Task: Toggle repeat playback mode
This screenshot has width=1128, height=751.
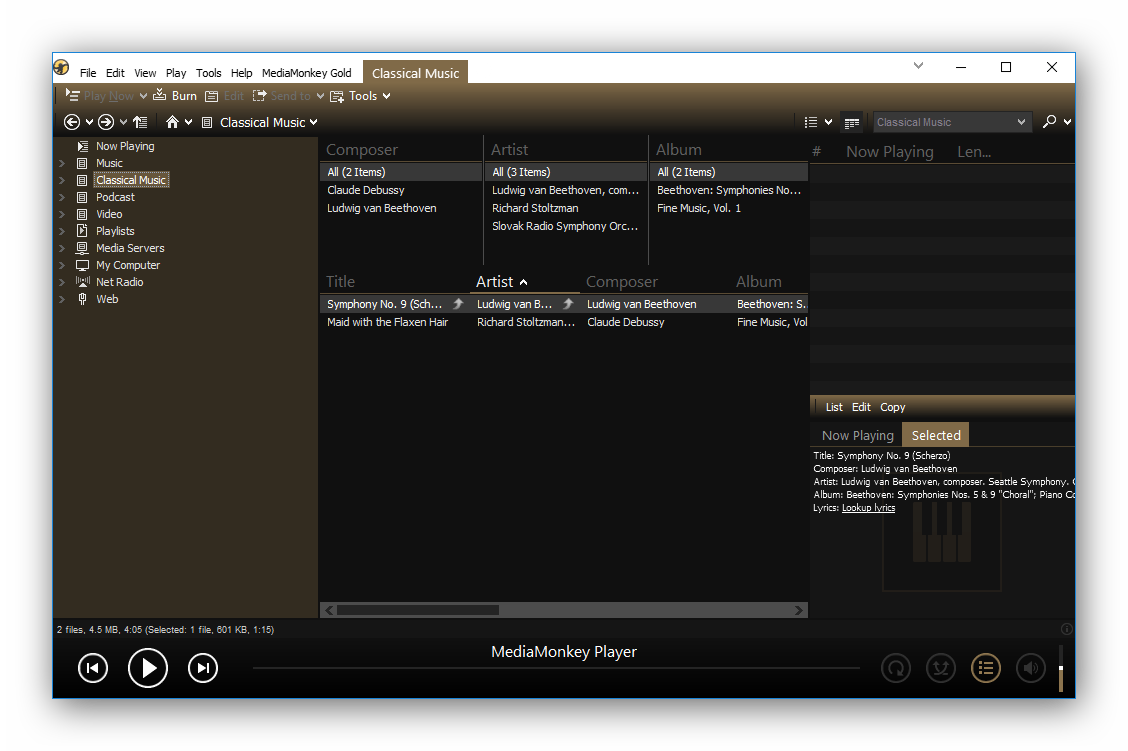Action: pyautogui.click(x=896, y=668)
